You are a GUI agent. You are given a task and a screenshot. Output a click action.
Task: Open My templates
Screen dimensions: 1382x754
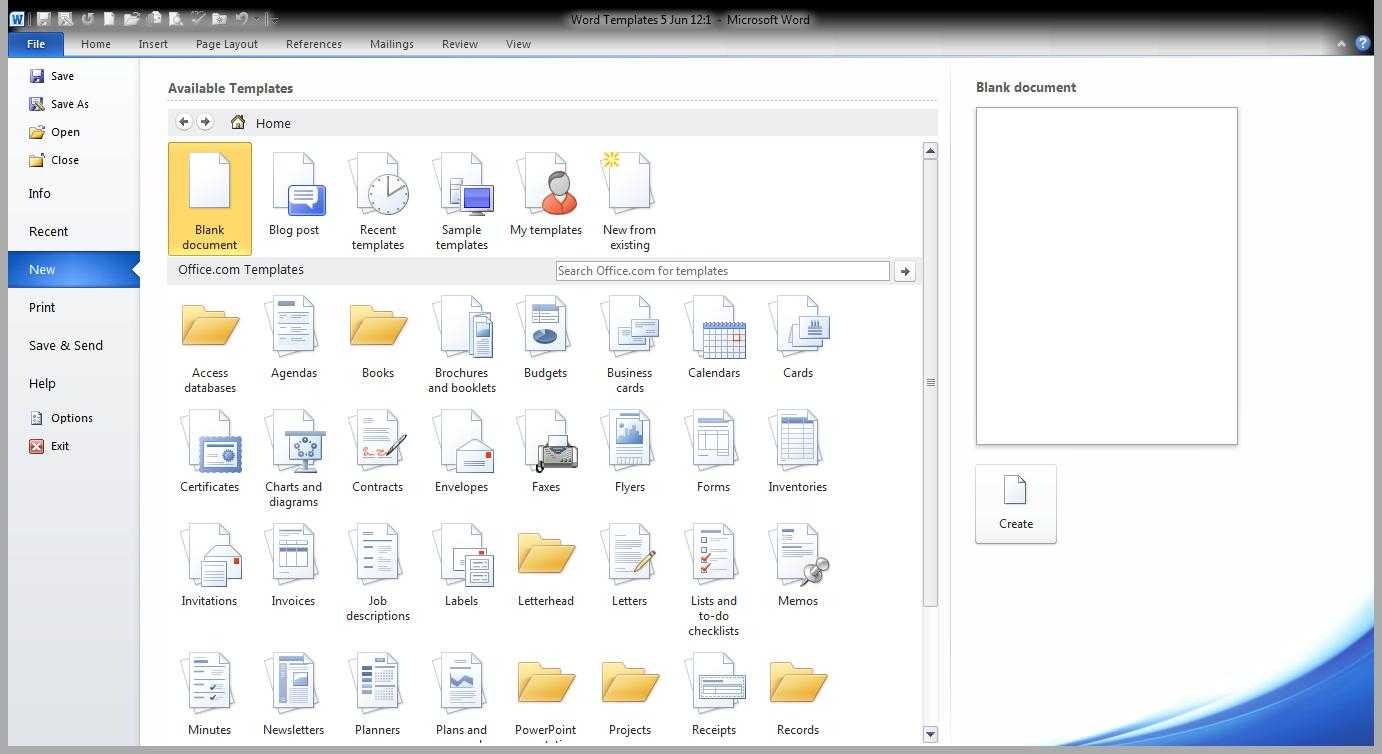coord(546,196)
